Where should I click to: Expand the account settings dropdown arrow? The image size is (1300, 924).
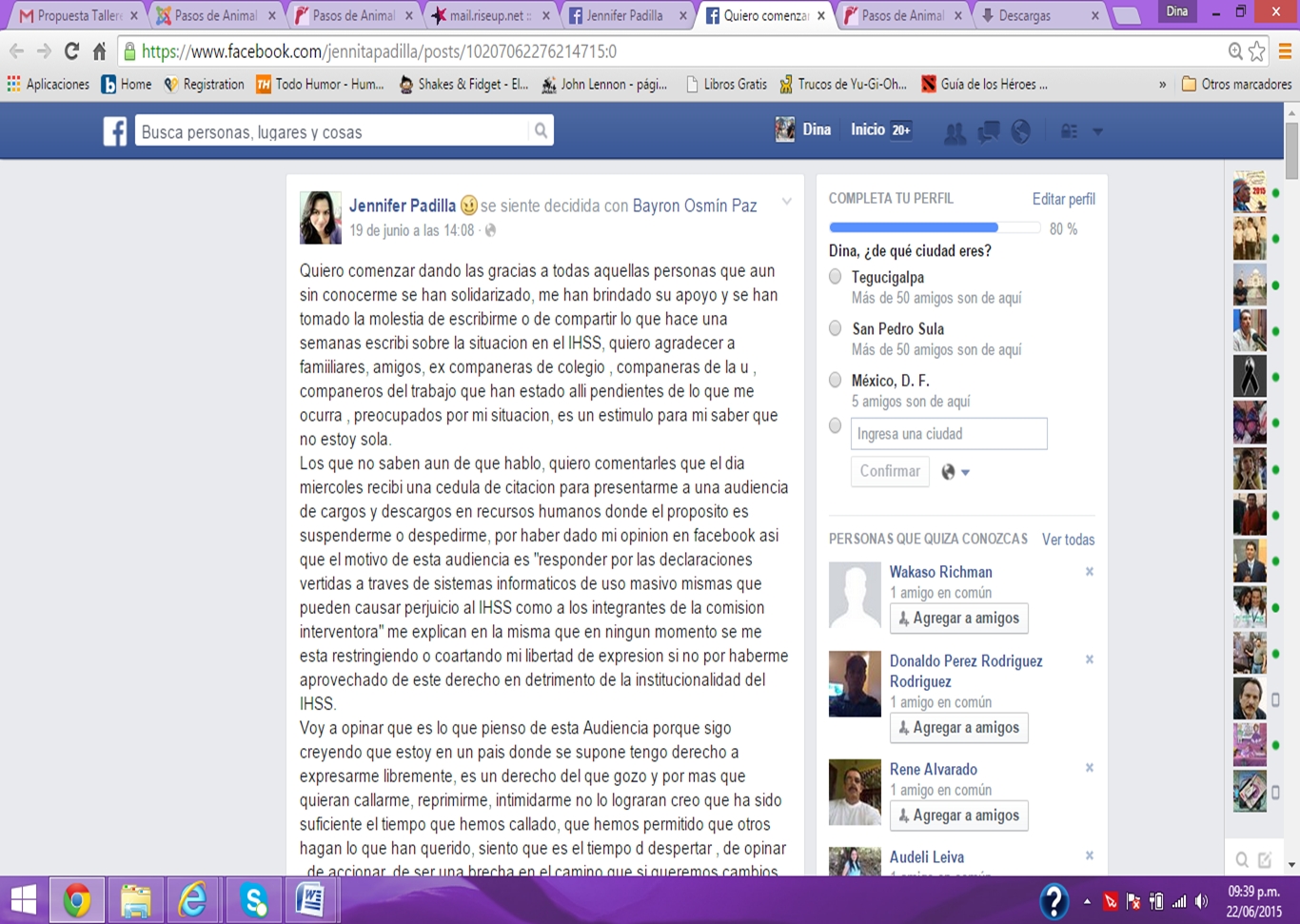click(1097, 131)
